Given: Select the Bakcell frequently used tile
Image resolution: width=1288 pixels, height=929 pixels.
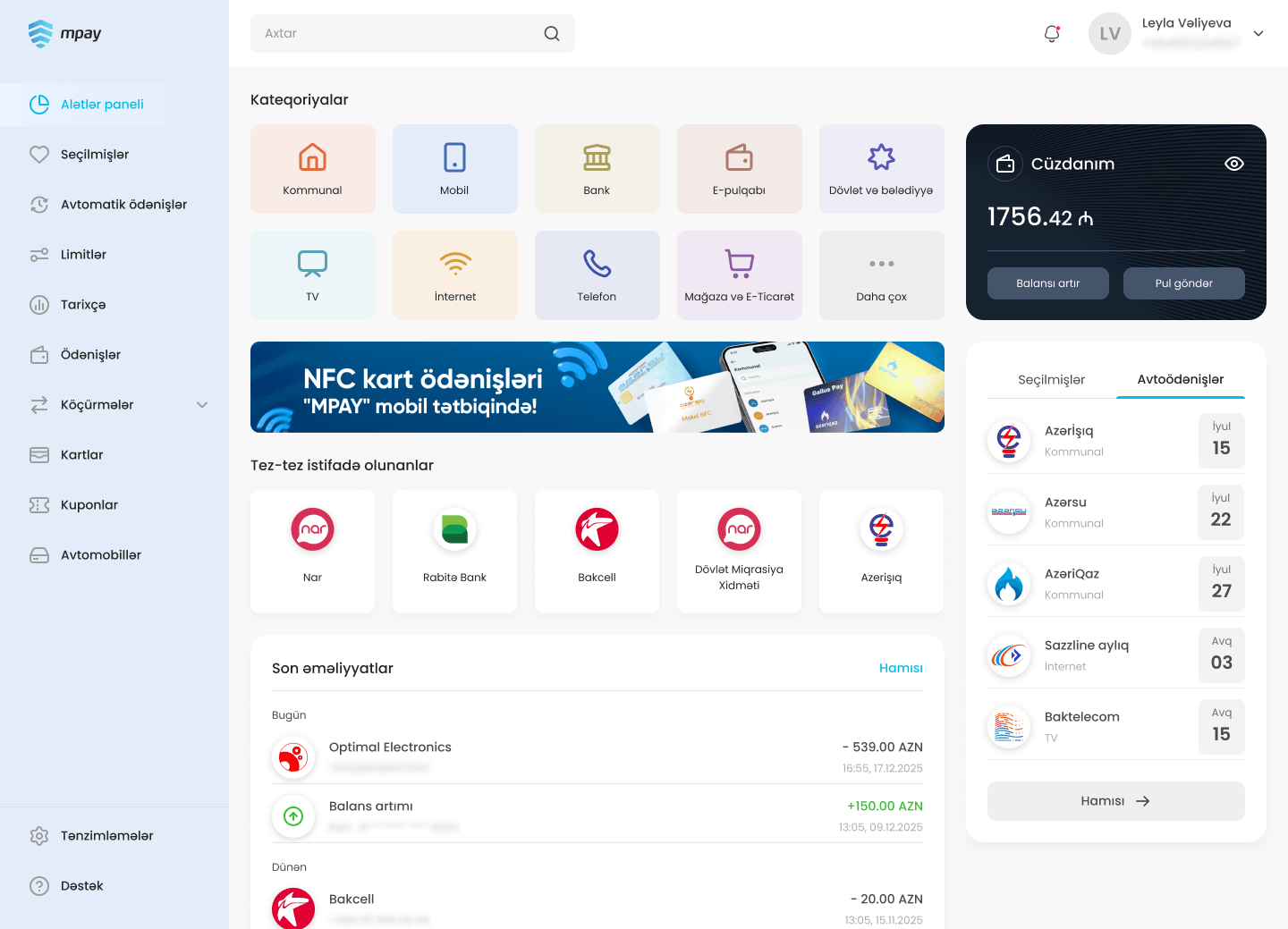Looking at the screenshot, I should (597, 551).
